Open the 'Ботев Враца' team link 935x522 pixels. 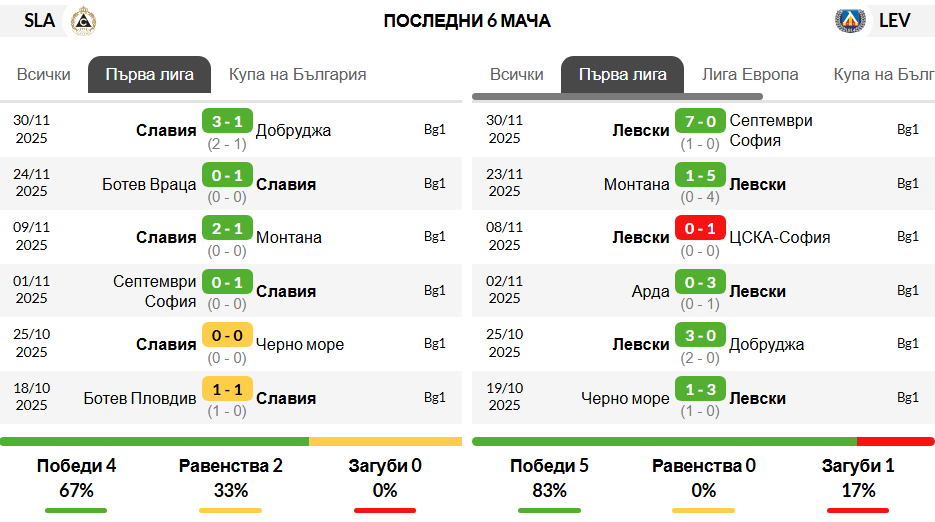149,184
